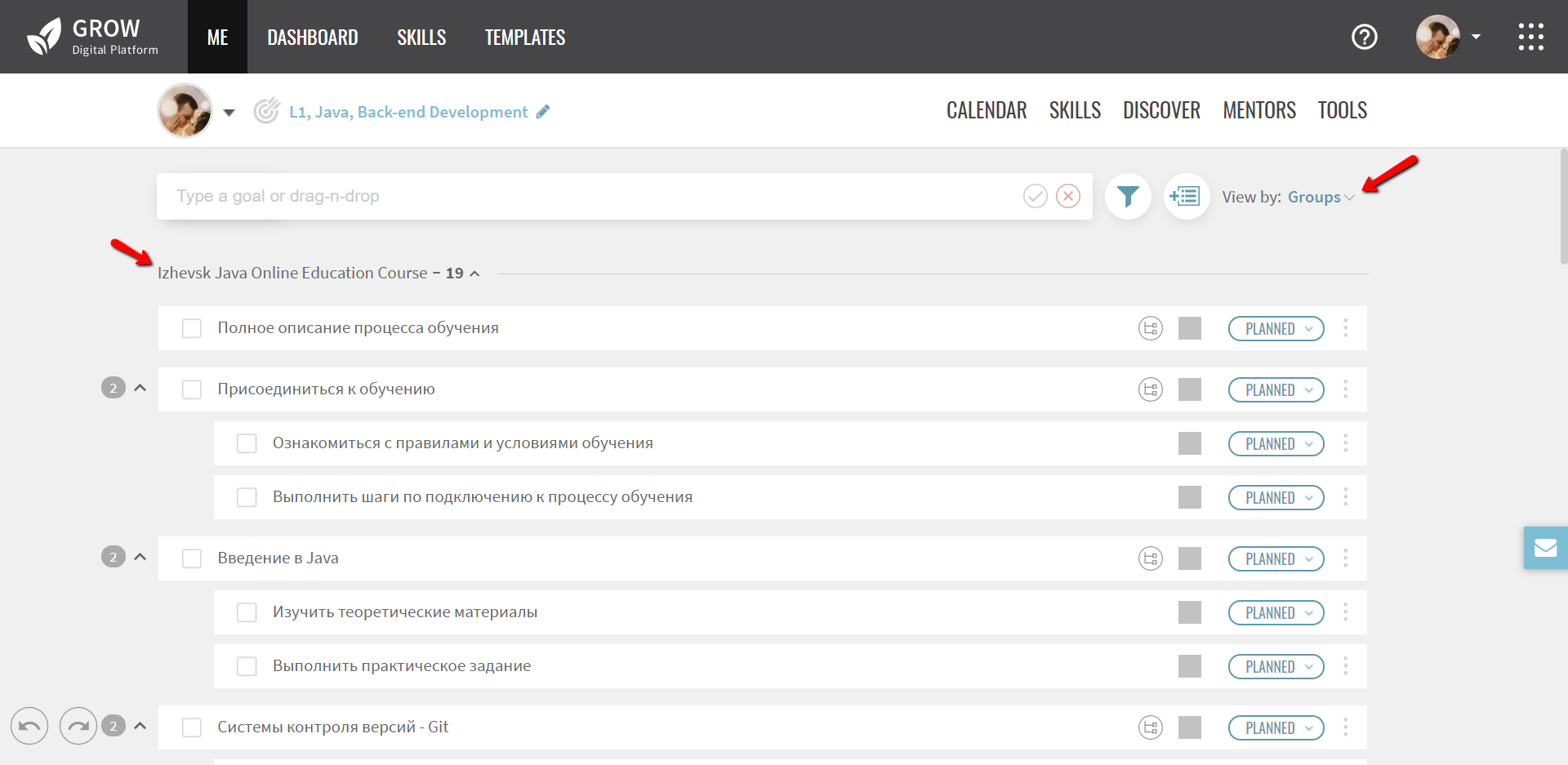Toggle checkbox for Системы контроля версий - Git
Screen dimensions: 1568x765
pyautogui.click(x=192, y=727)
